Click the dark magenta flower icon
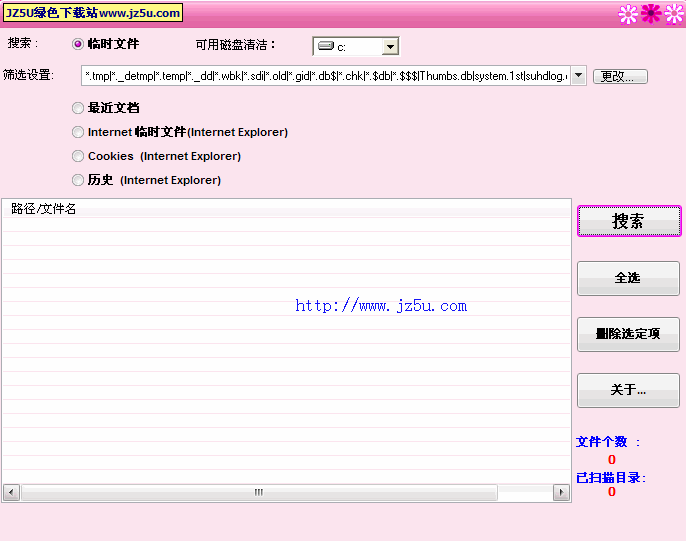This screenshot has width=686, height=541. tap(651, 14)
